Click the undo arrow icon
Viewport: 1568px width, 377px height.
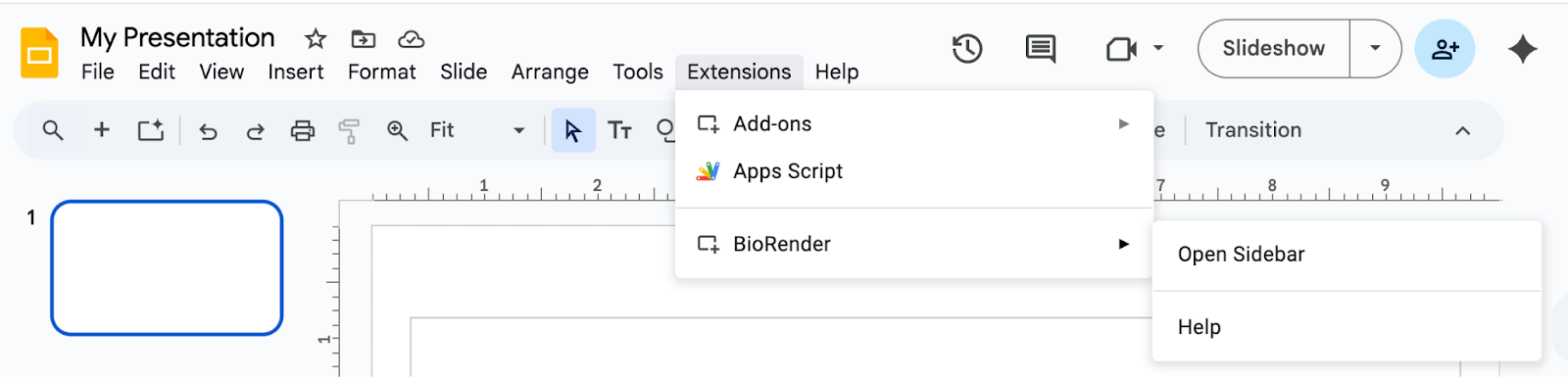[208, 130]
